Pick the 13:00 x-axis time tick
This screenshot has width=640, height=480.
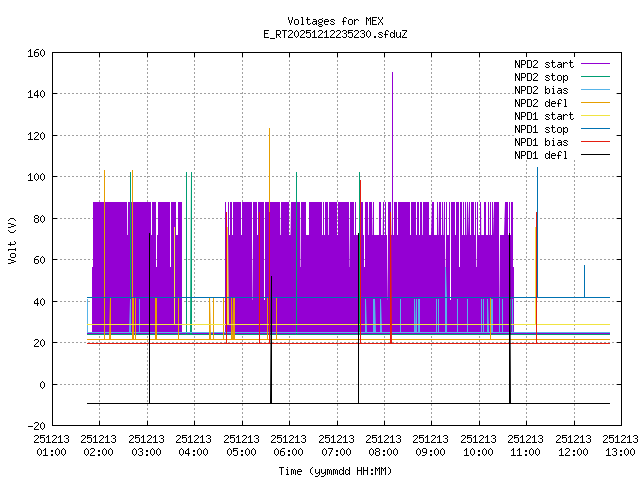tap(619, 445)
